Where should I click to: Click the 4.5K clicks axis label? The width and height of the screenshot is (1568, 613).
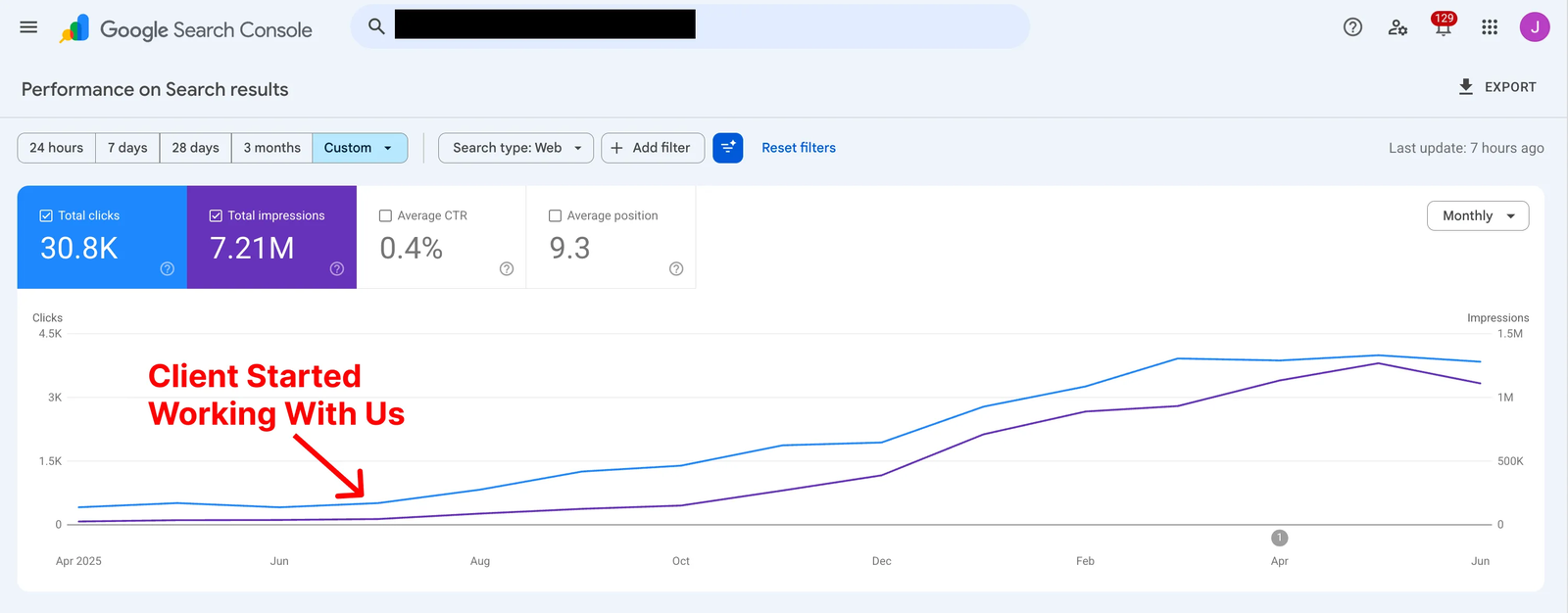[50, 334]
